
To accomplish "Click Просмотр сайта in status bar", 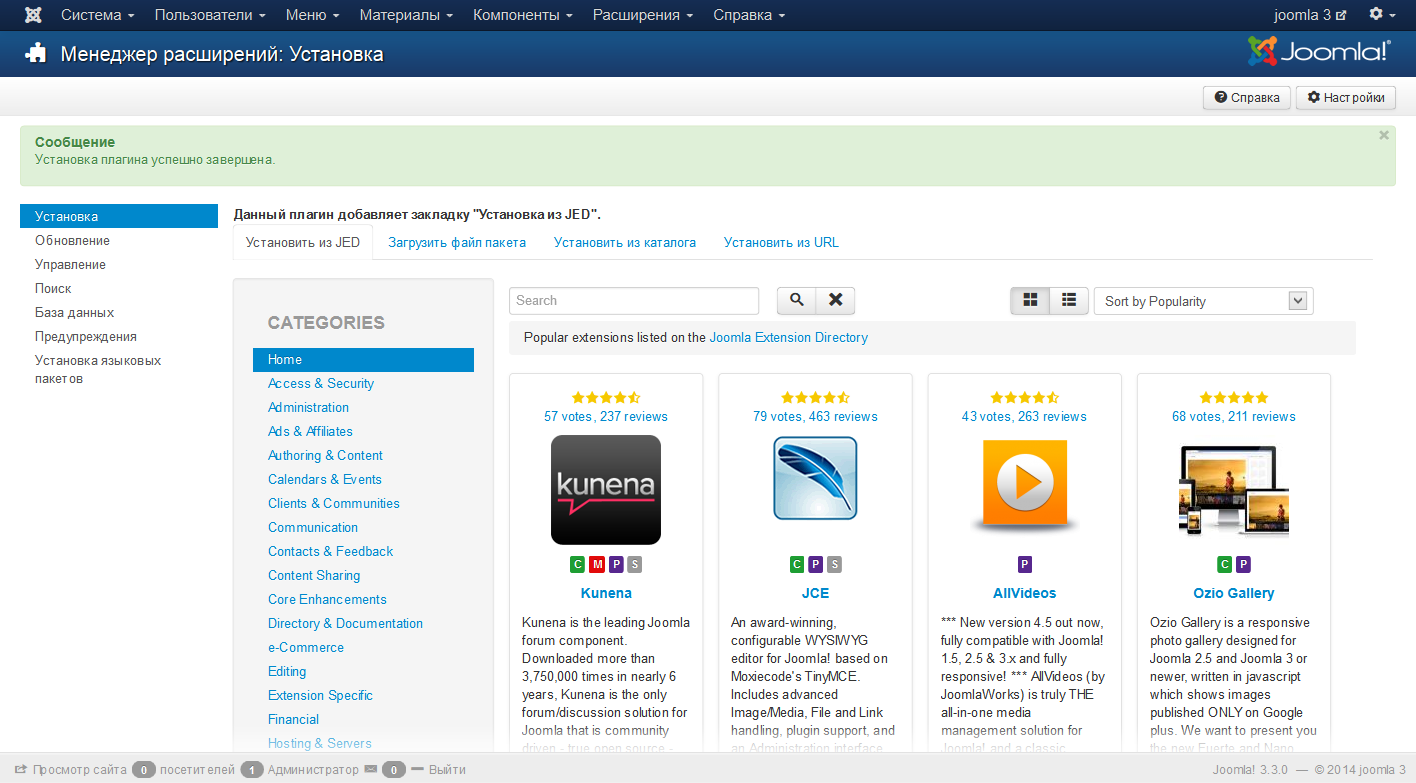I will (x=70, y=770).
